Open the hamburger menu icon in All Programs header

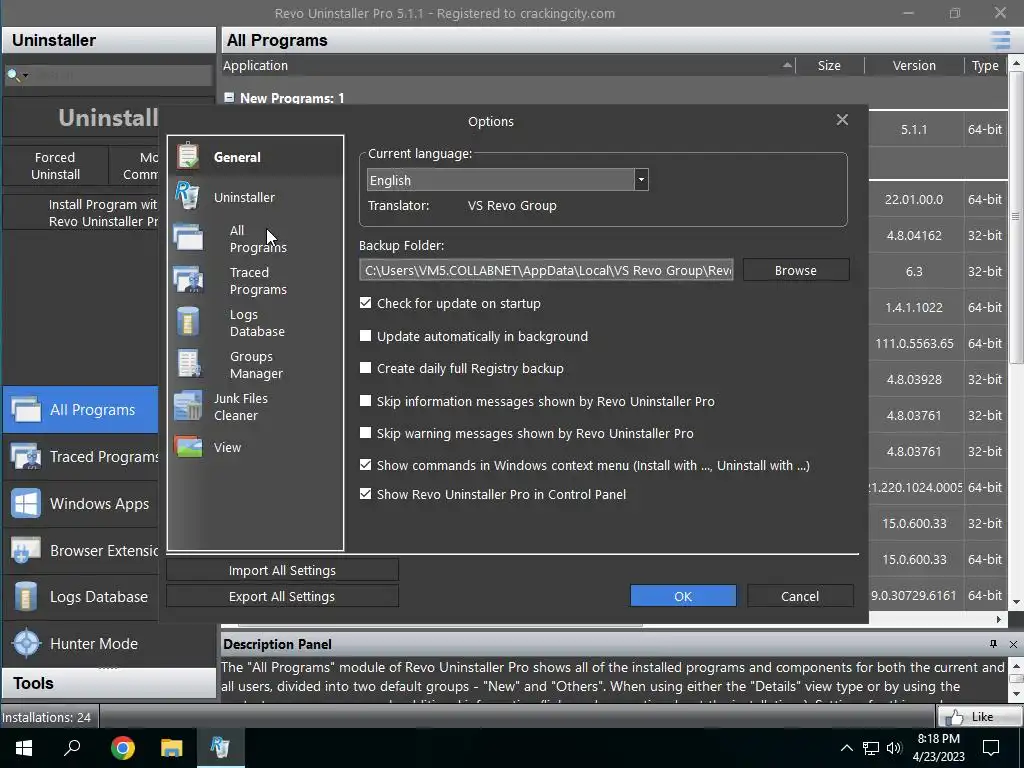(x=1000, y=40)
